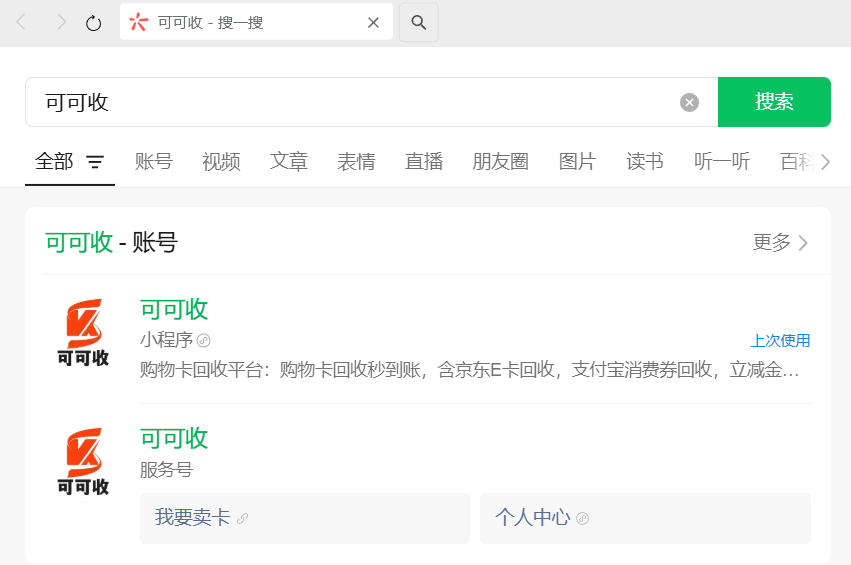The width and height of the screenshot is (851, 565).
Task: Expand 更多 account results
Action: [780, 242]
